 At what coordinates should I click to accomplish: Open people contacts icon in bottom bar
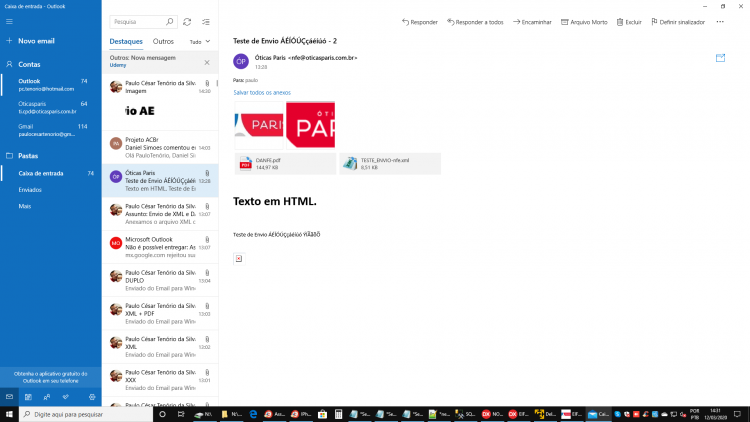tap(47, 397)
